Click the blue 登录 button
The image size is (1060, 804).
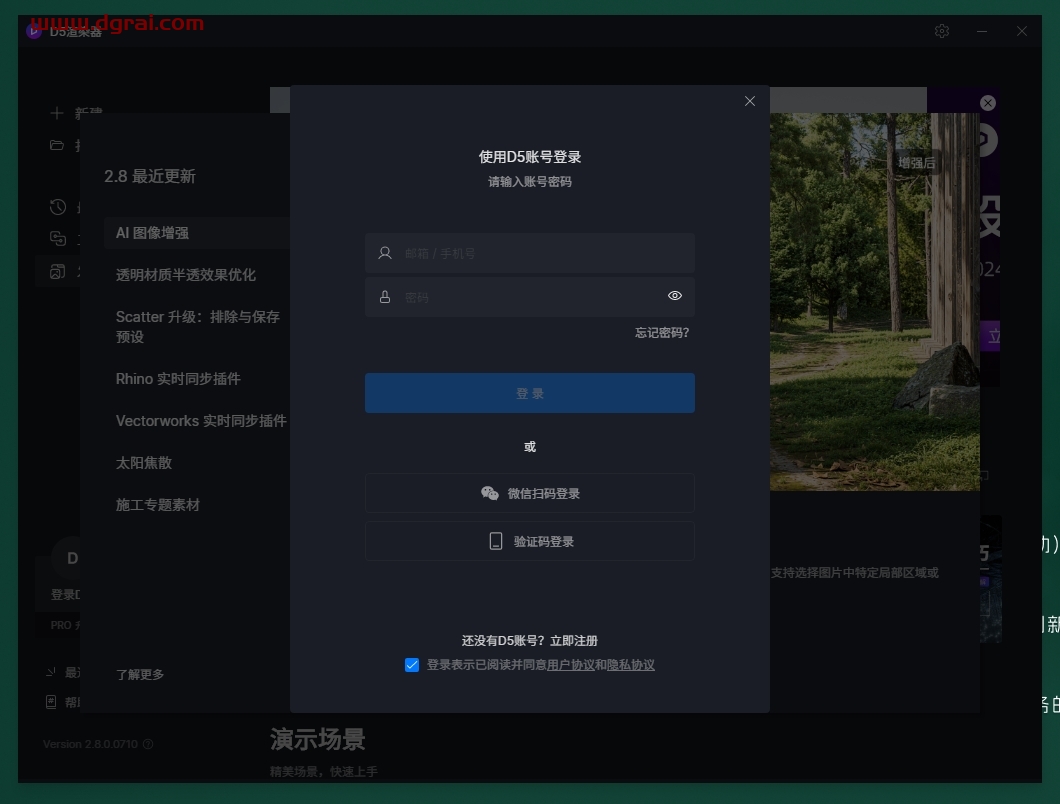[x=529, y=393]
